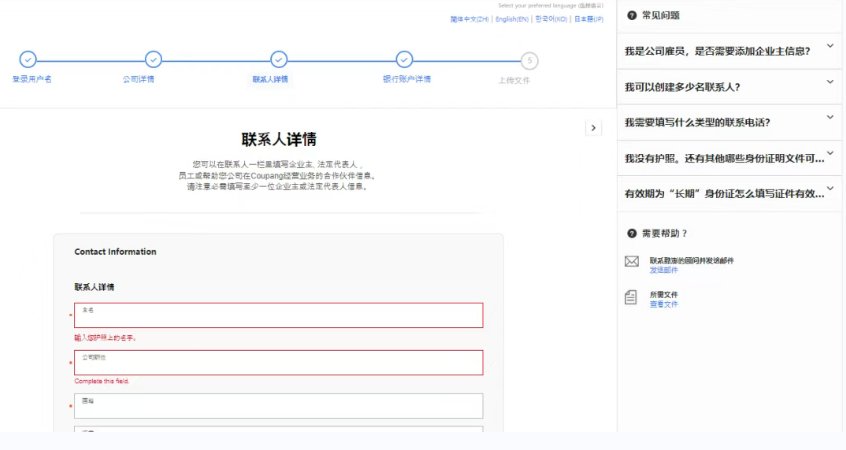Click the 联系人详情 step checkmark circle
The image size is (846, 450).
point(278,59)
